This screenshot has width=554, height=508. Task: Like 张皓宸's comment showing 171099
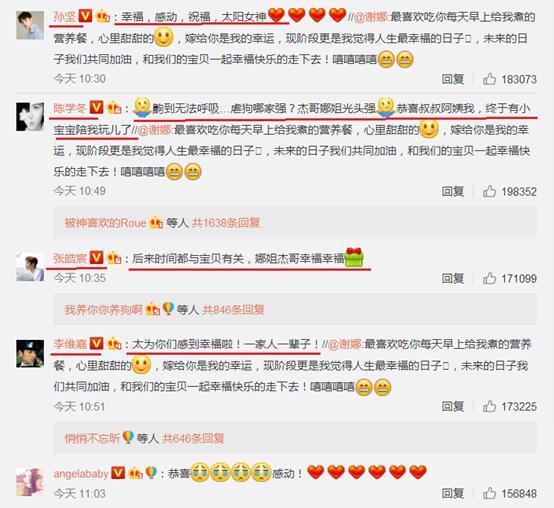point(489,278)
